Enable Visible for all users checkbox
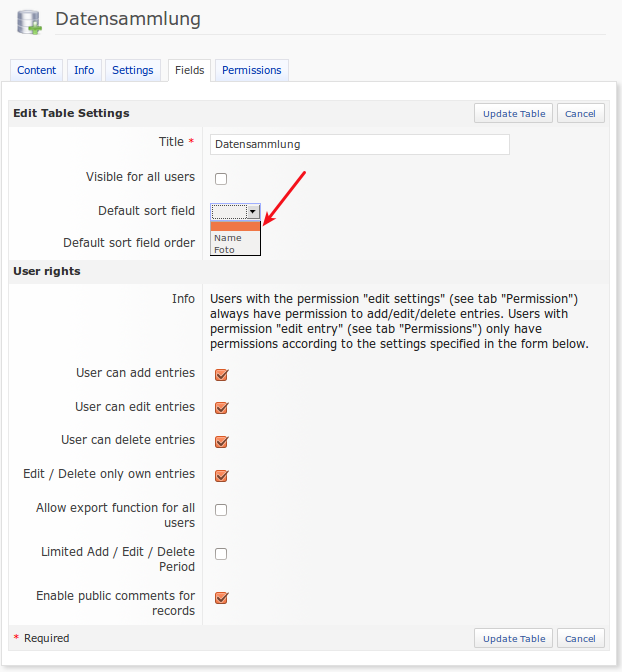622x672 pixels. (221, 179)
